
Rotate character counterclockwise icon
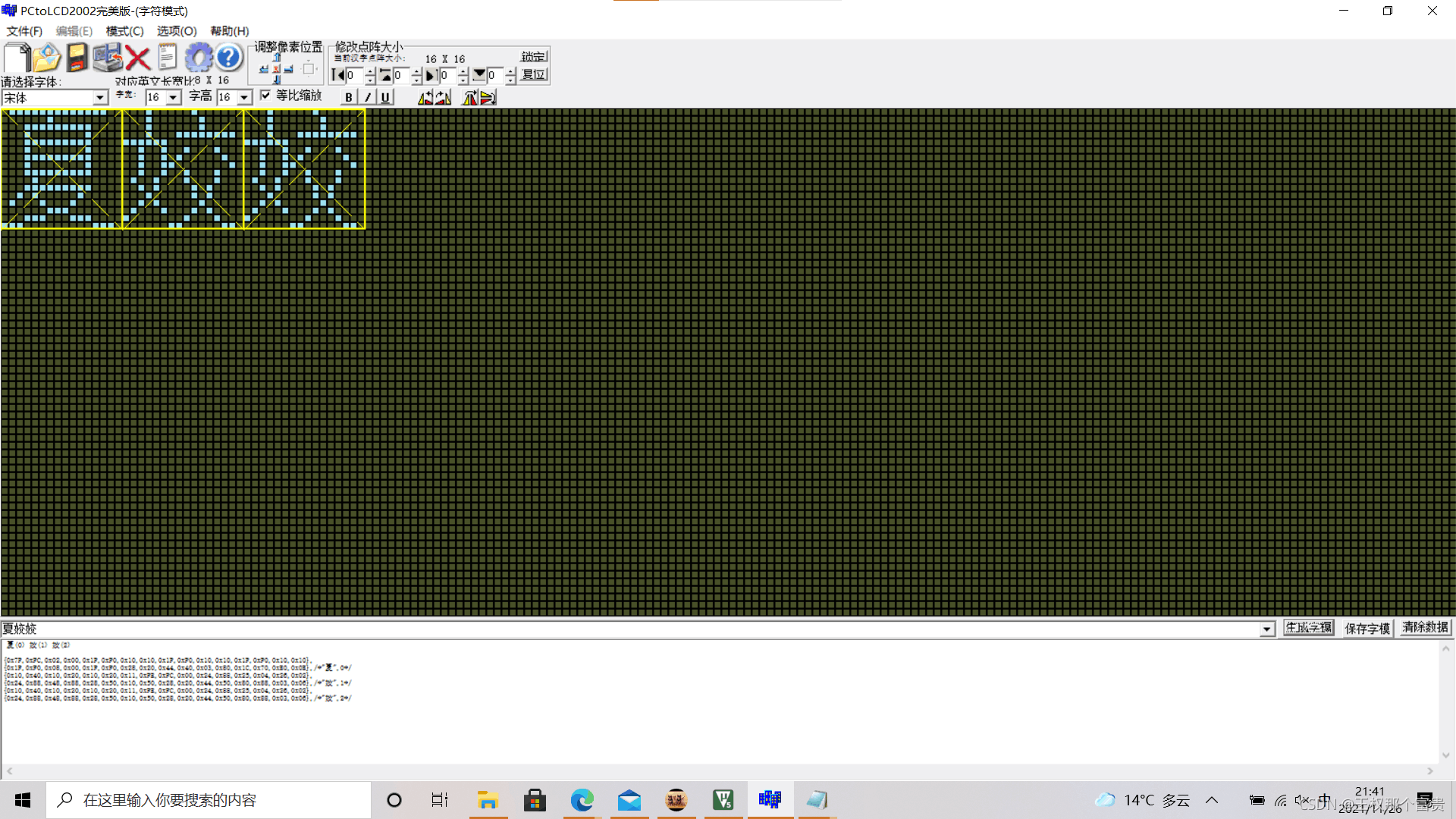click(425, 97)
